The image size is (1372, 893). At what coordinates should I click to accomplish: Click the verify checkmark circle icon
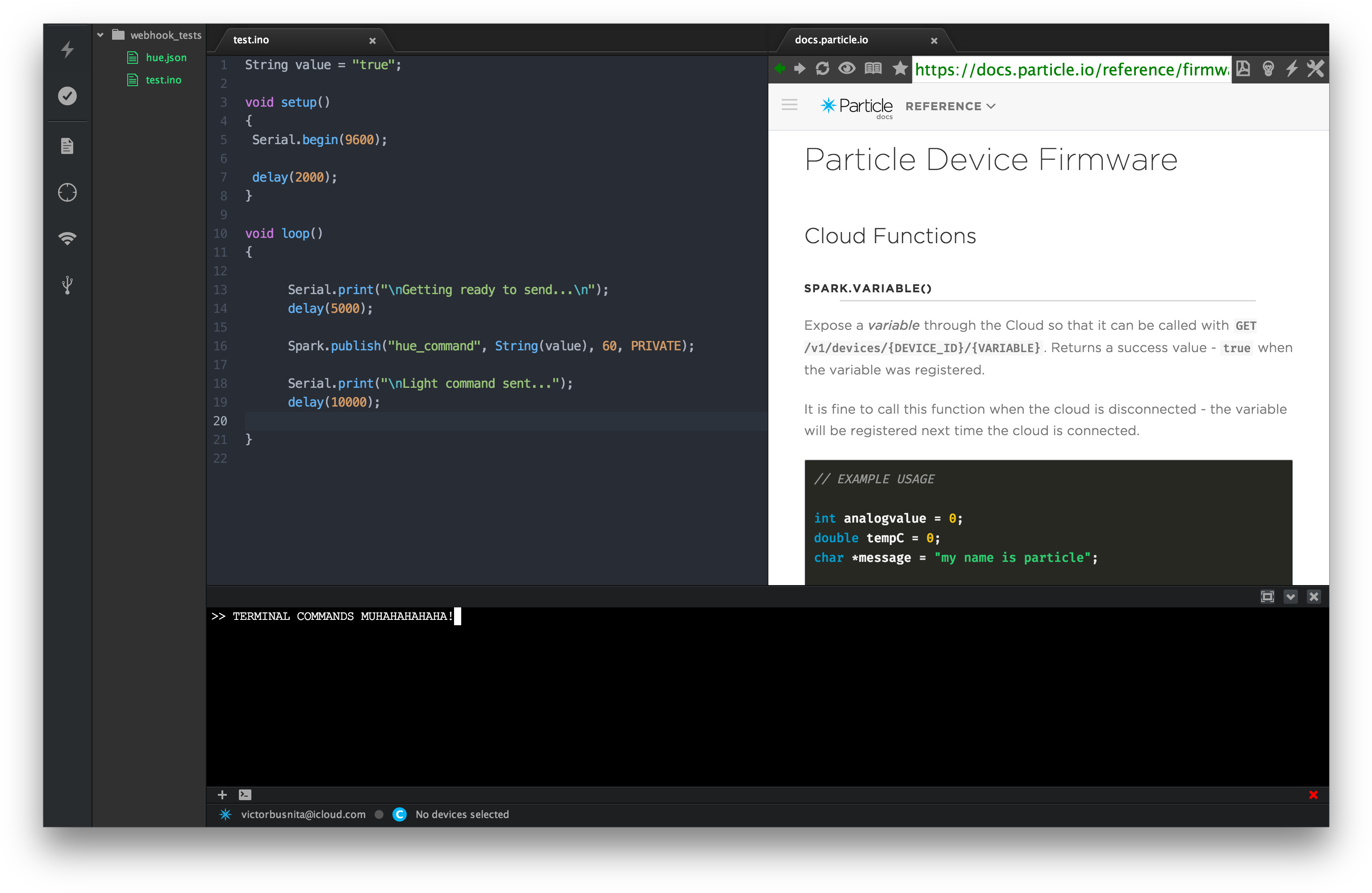(67, 96)
